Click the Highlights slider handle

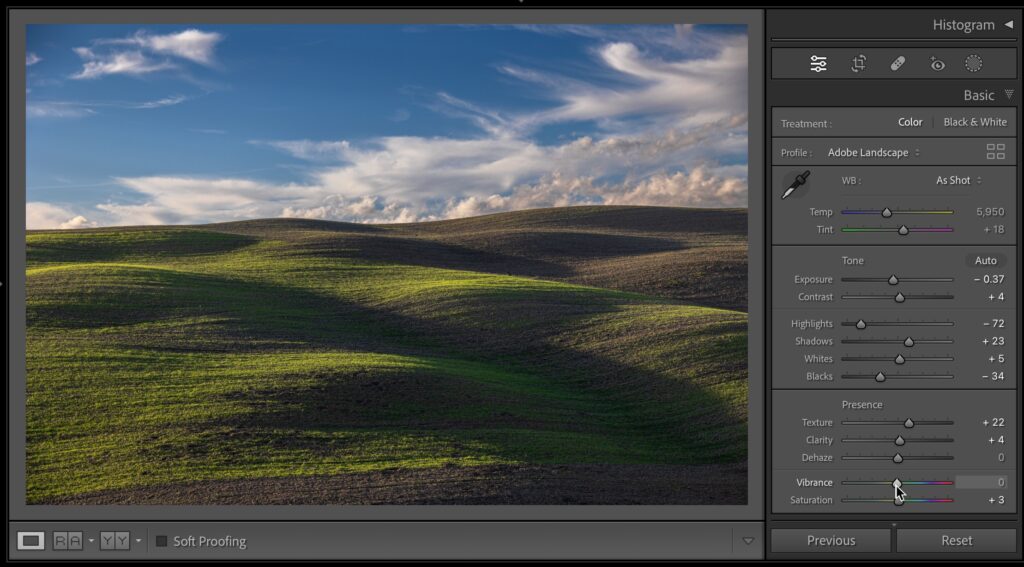pyautogui.click(x=861, y=324)
